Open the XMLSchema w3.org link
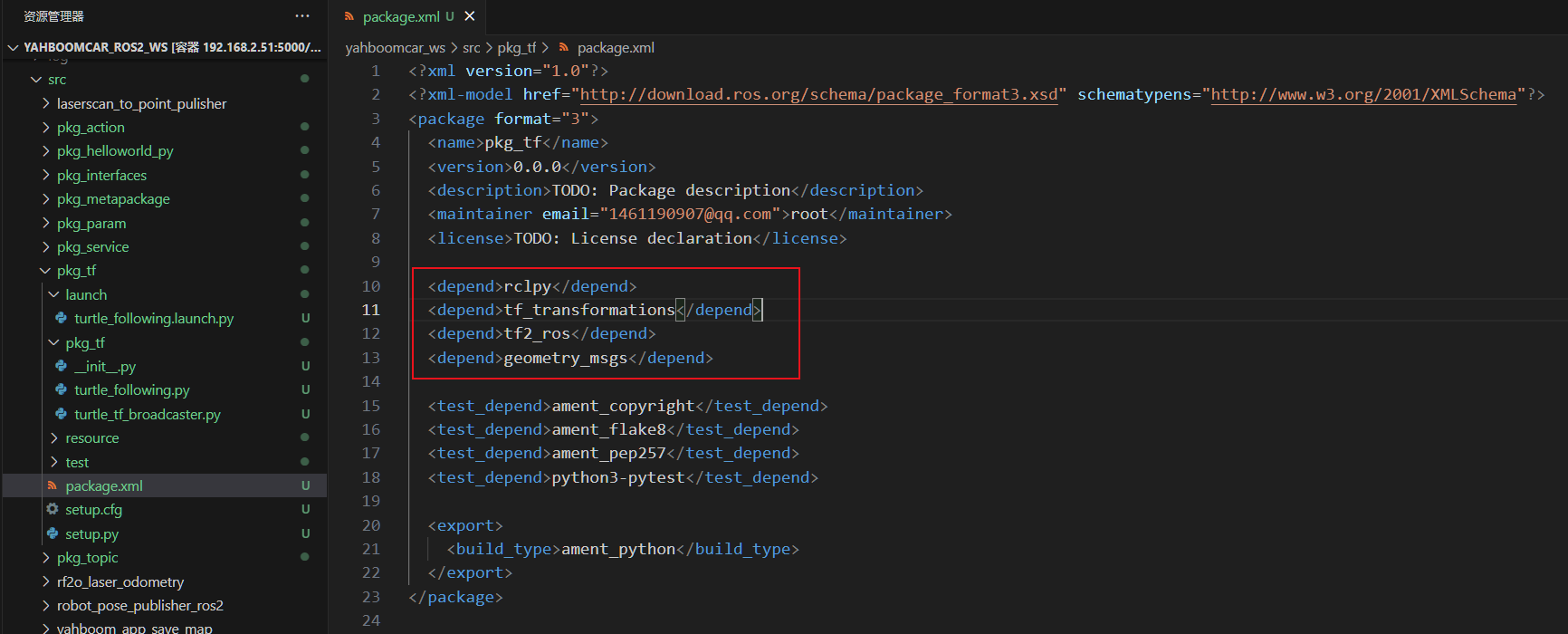1568x634 pixels. click(1362, 94)
